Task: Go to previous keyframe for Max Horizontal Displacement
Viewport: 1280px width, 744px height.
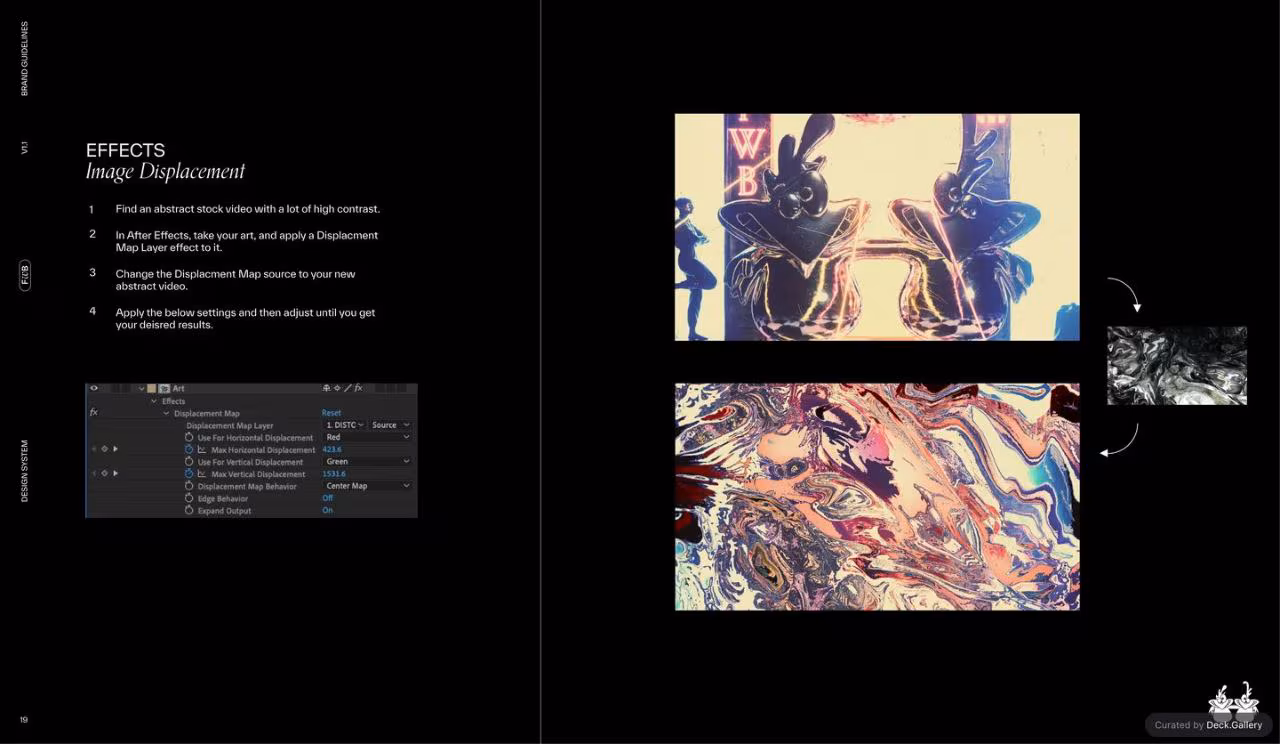Action: pos(94,449)
